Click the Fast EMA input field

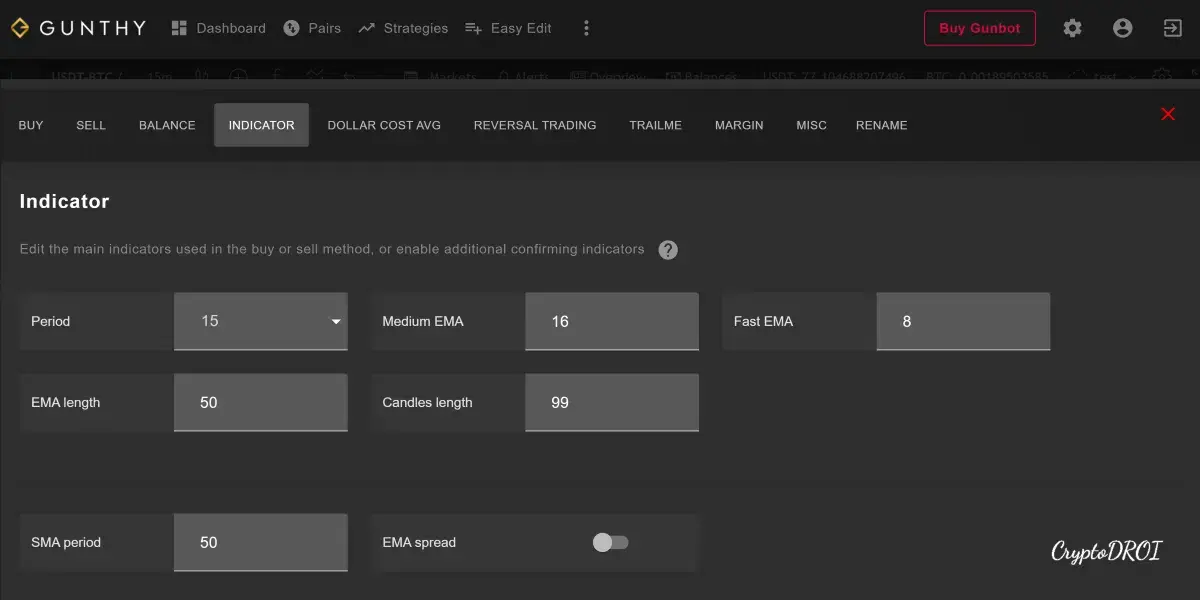tap(963, 321)
